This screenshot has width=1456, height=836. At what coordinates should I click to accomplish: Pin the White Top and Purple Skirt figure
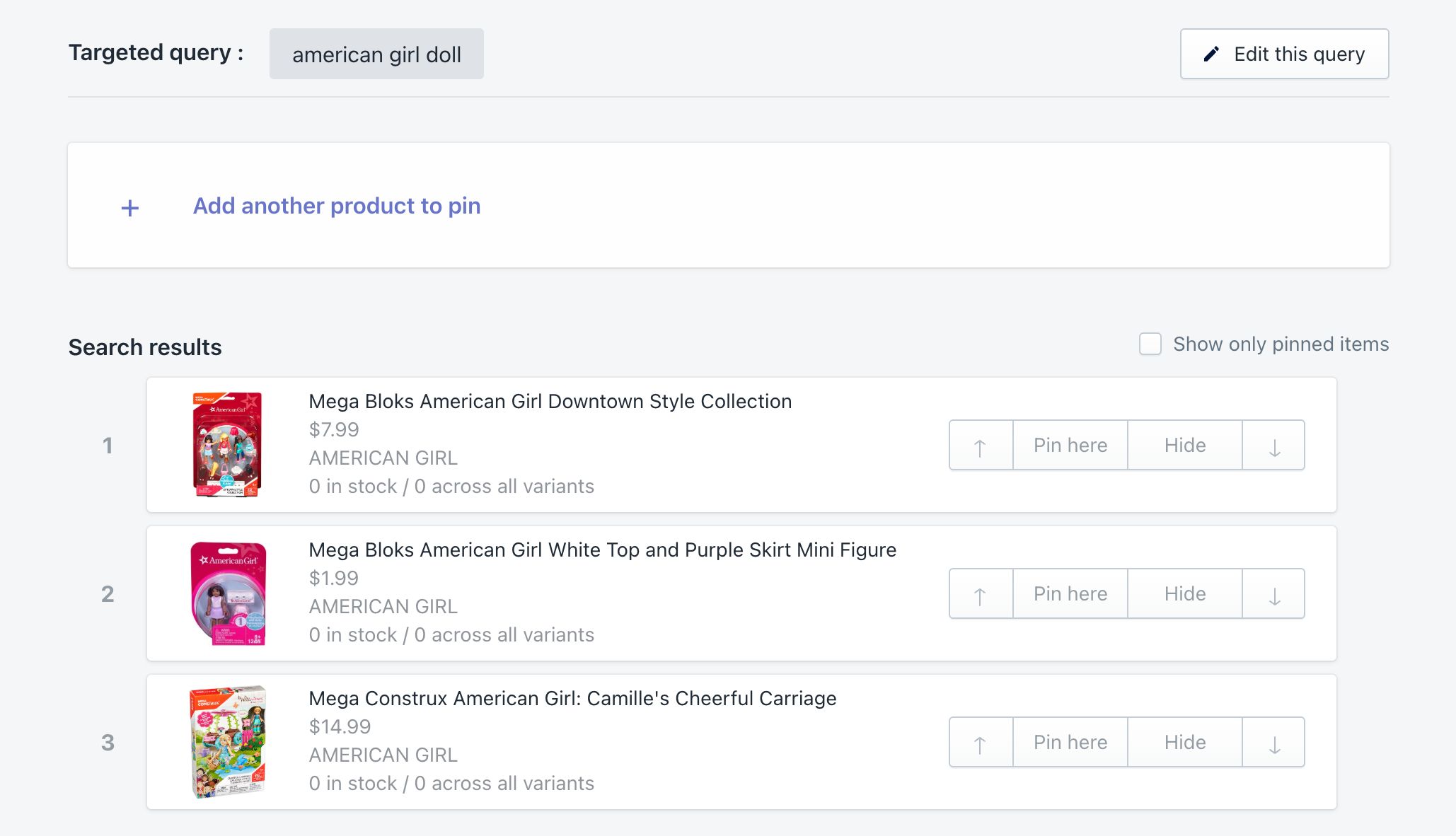(1070, 593)
